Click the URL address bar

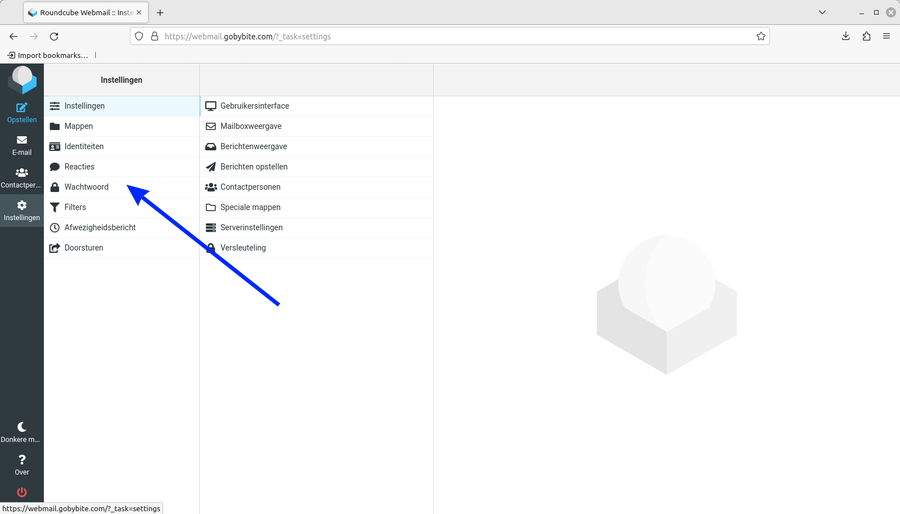click(450, 36)
